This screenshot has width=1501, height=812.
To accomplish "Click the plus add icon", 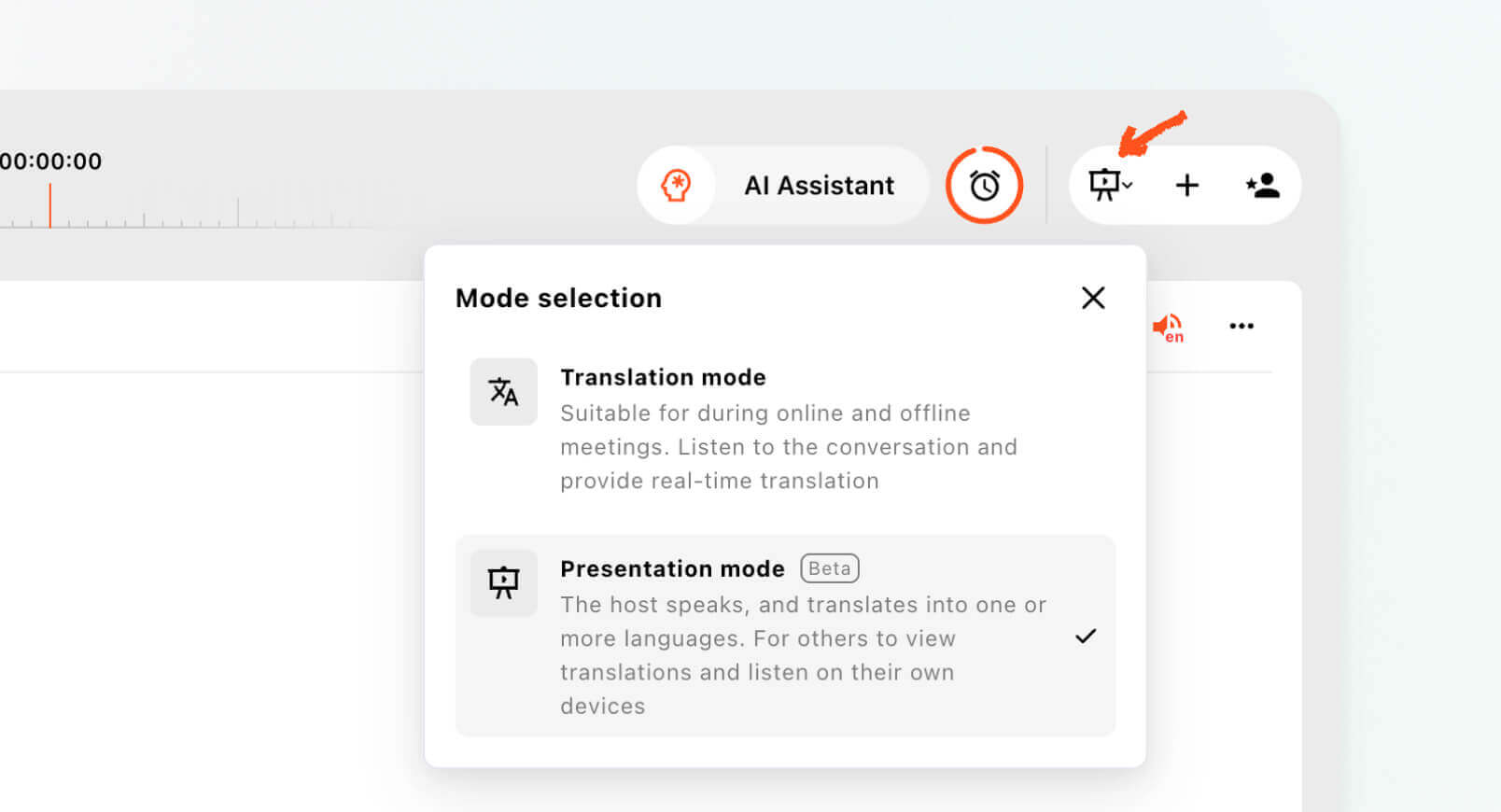I will (1186, 185).
